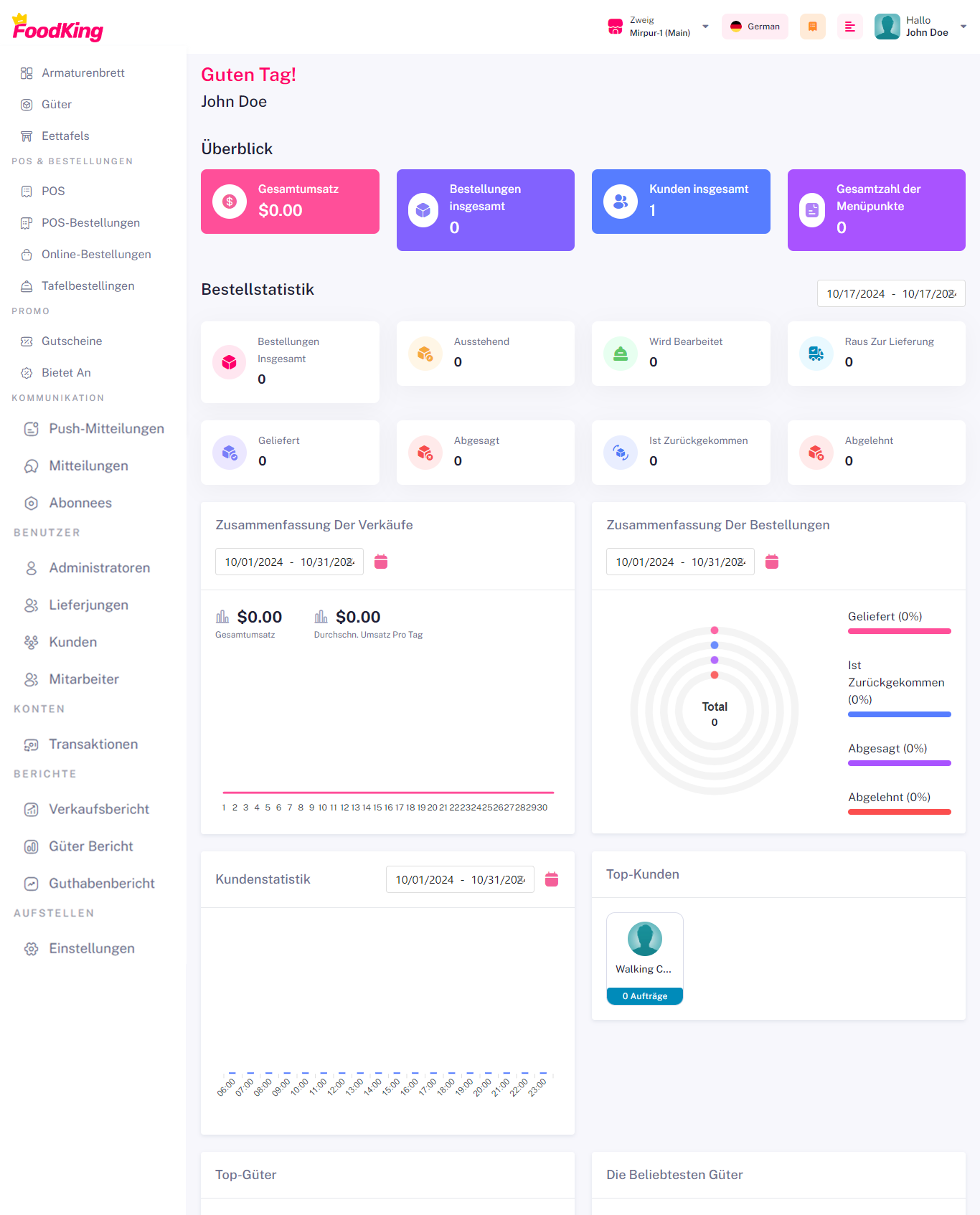Open Armaturenbrett in the sidebar
This screenshot has height=1215, width=980.
(x=83, y=73)
